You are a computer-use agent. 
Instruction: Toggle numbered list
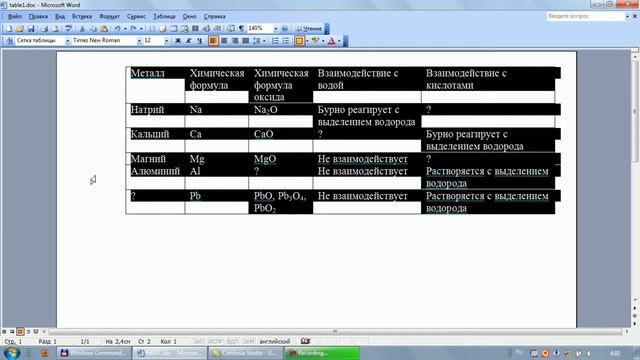coord(275,41)
